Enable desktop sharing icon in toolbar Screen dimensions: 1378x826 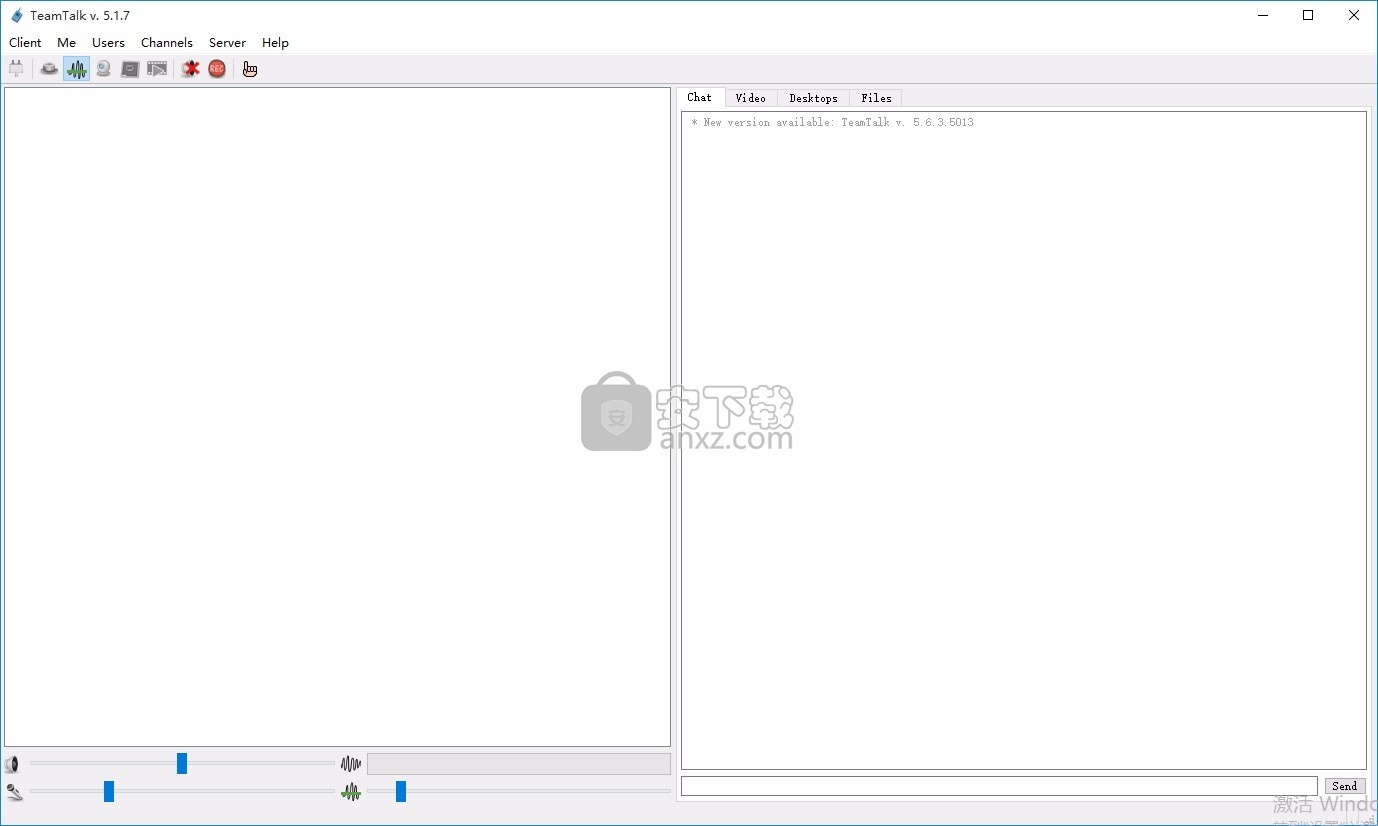130,69
